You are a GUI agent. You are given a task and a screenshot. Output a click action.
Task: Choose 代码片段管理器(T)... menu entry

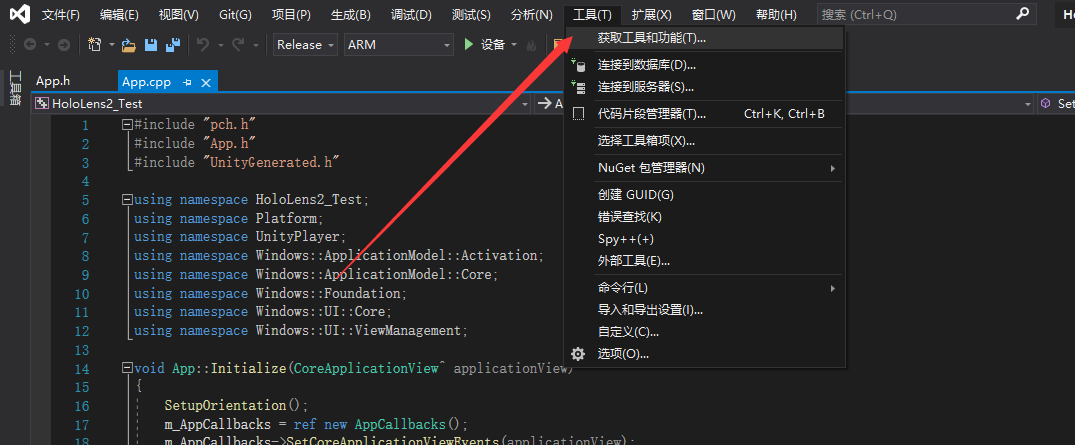pos(705,114)
